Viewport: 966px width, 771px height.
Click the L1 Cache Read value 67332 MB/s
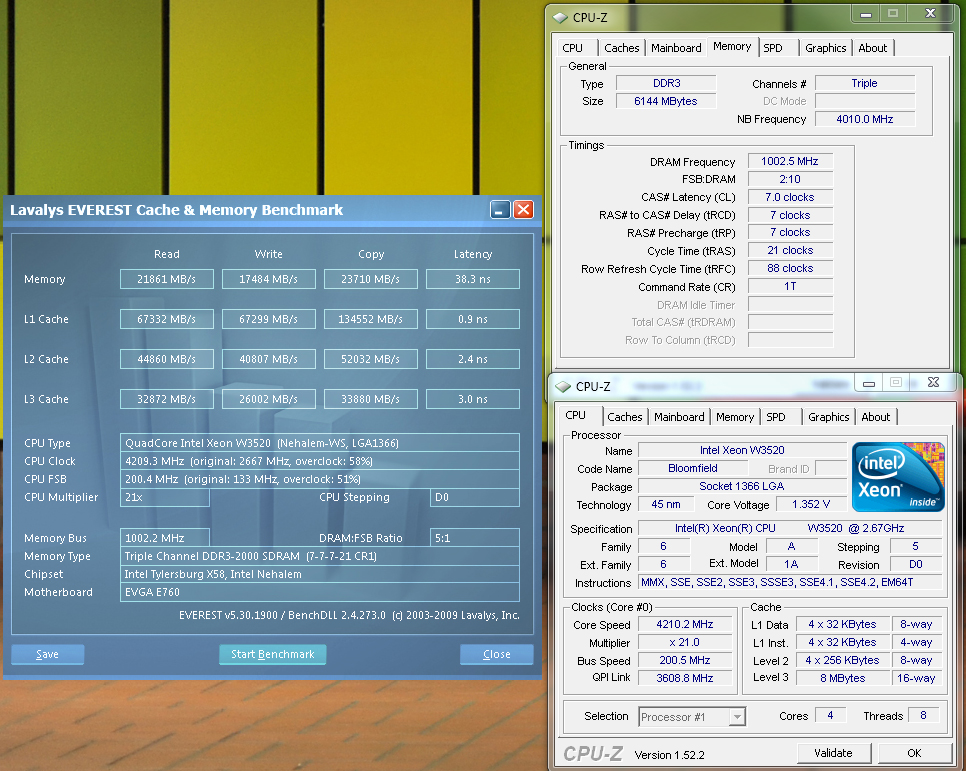[167, 319]
